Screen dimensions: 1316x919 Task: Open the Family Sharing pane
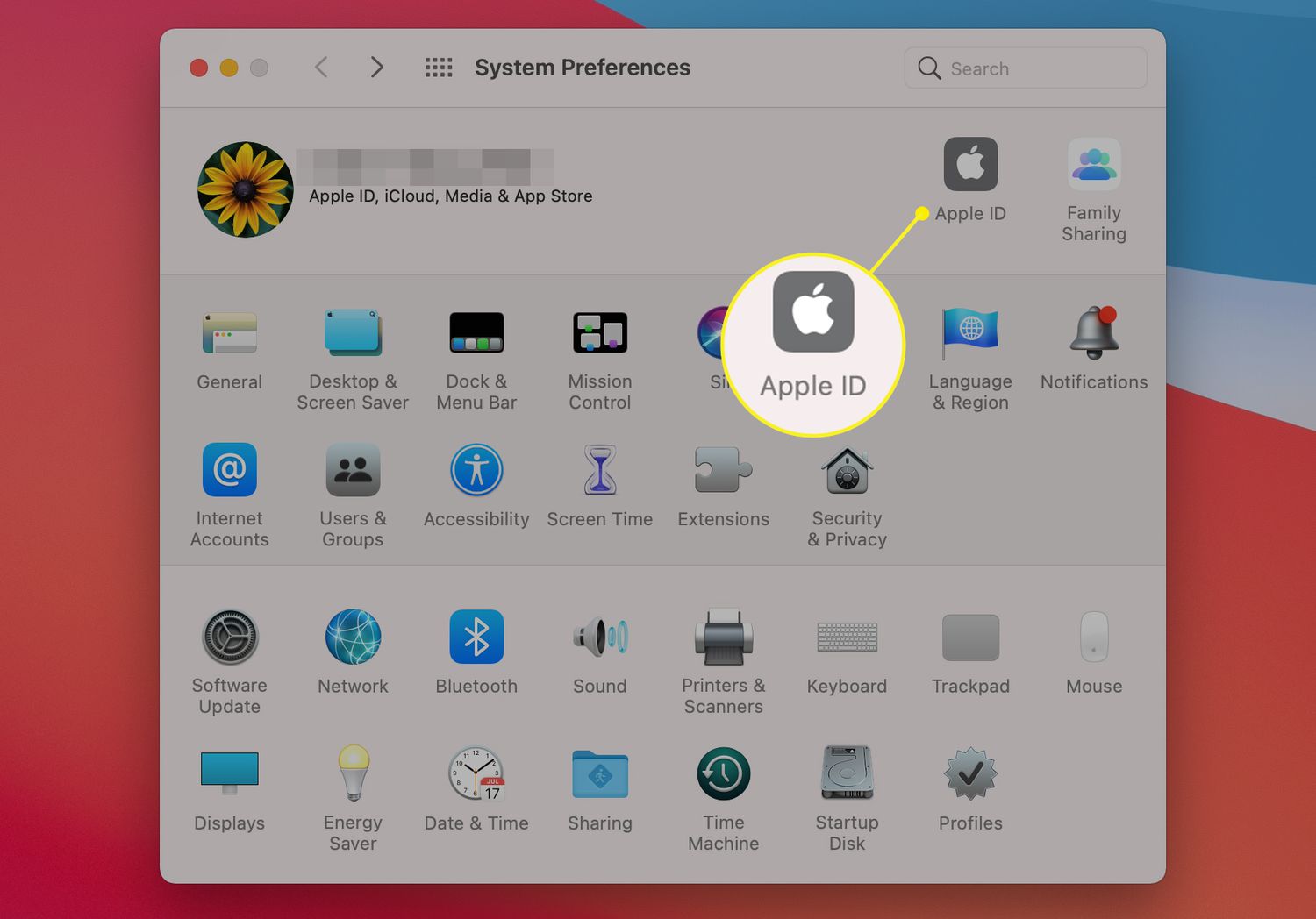click(x=1093, y=166)
